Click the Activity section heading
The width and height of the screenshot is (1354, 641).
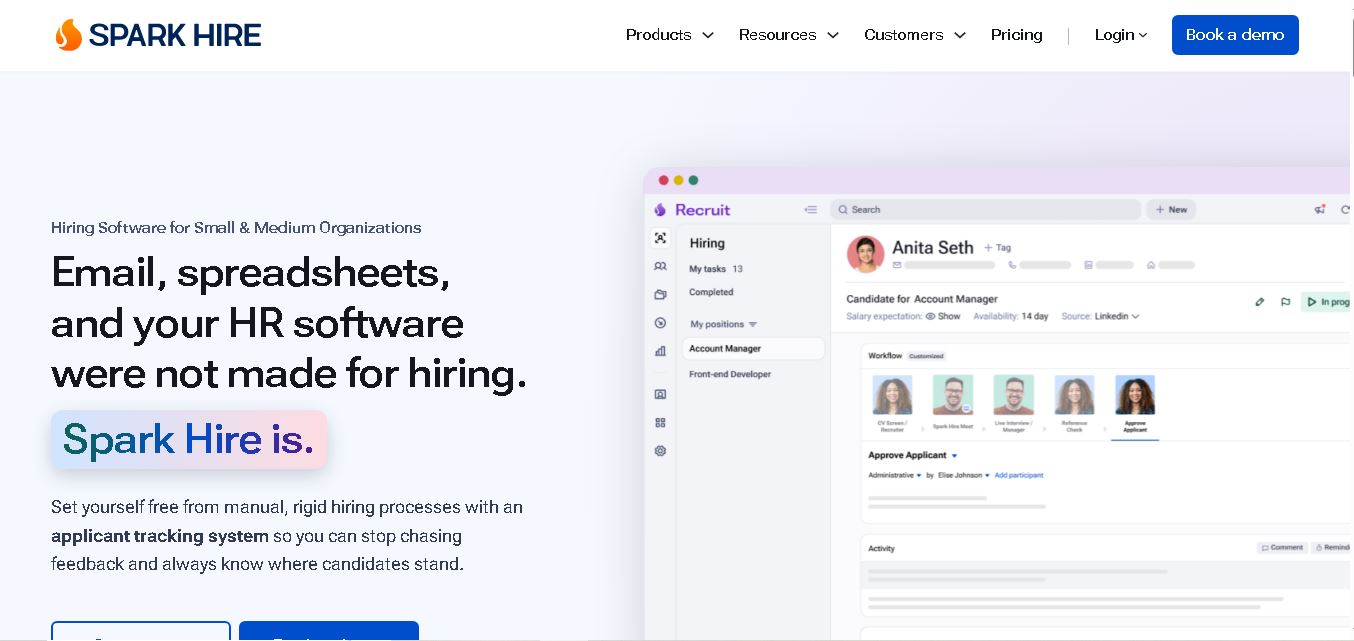click(881, 548)
